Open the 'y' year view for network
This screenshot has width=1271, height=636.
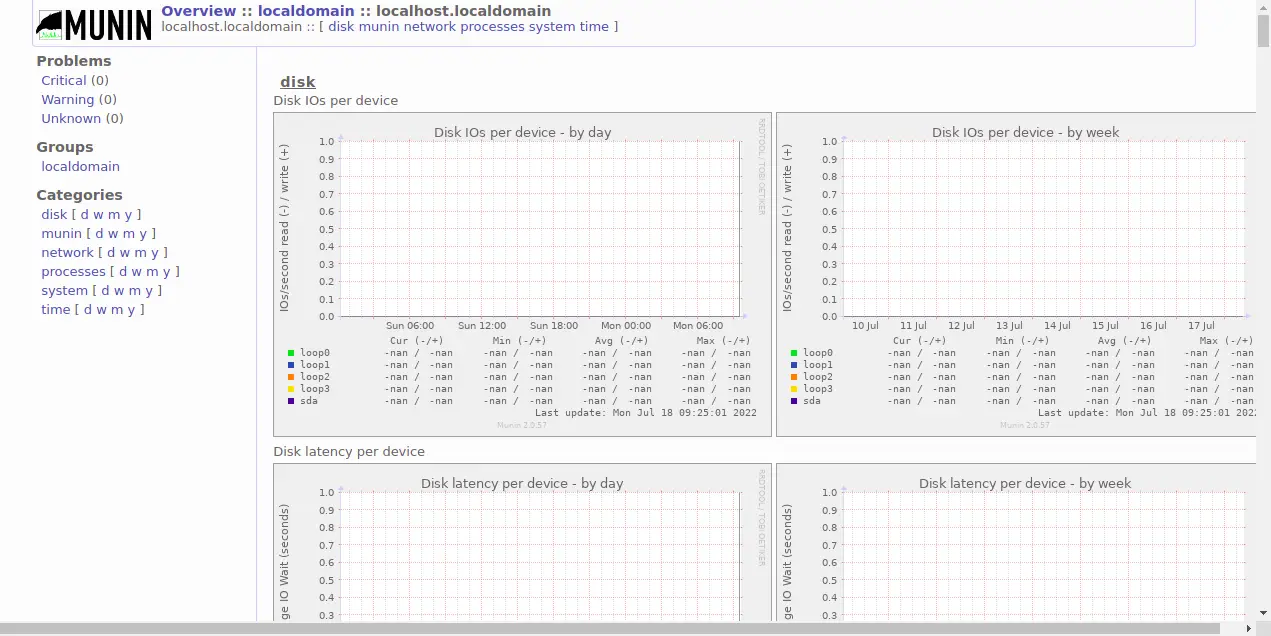[x=155, y=252]
